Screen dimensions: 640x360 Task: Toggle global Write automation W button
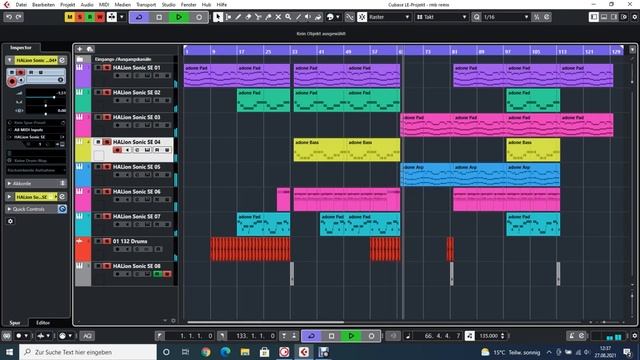pyautogui.click(x=99, y=17)
